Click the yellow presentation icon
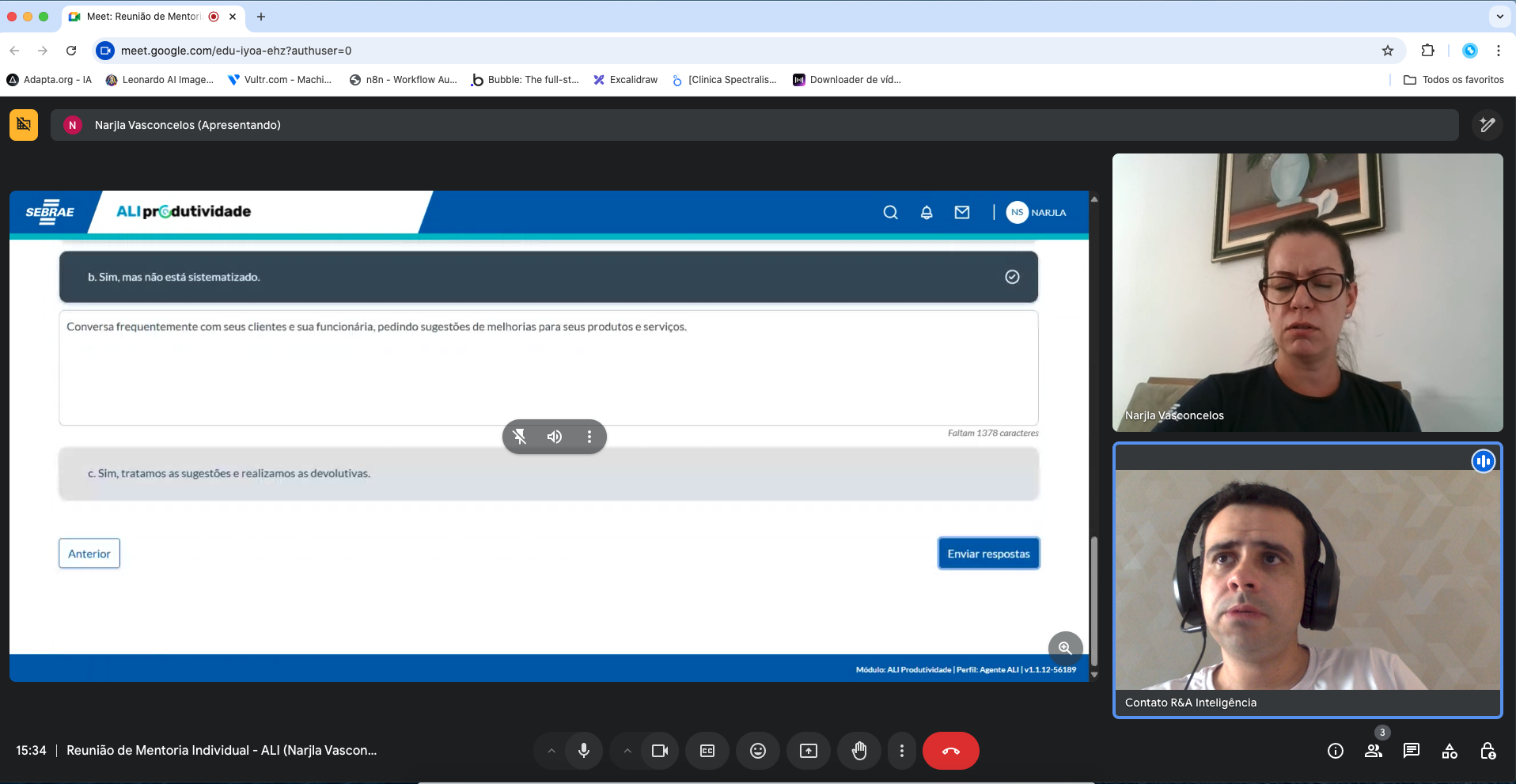The height and width of the screenshot is (784, 1516). point(24,125)
